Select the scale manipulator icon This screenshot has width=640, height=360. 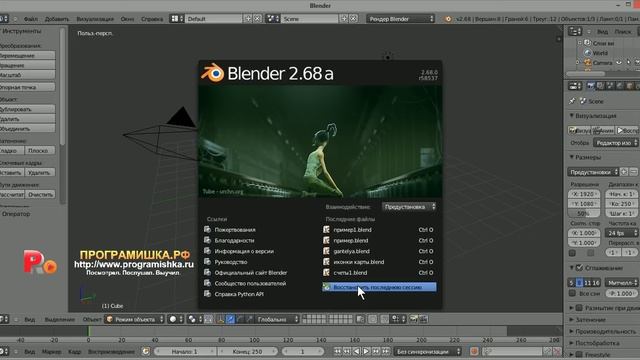click(249, 319)
